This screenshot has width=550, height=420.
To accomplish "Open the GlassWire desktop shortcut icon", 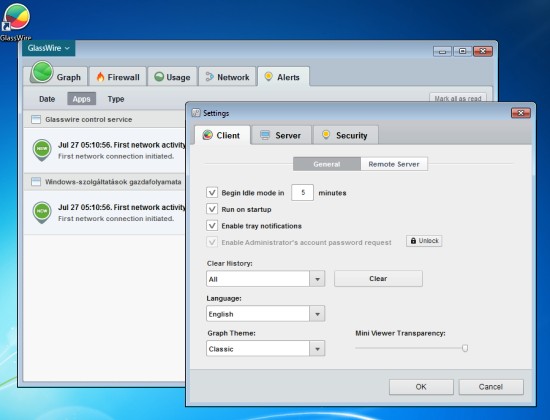I will (16, 18).
